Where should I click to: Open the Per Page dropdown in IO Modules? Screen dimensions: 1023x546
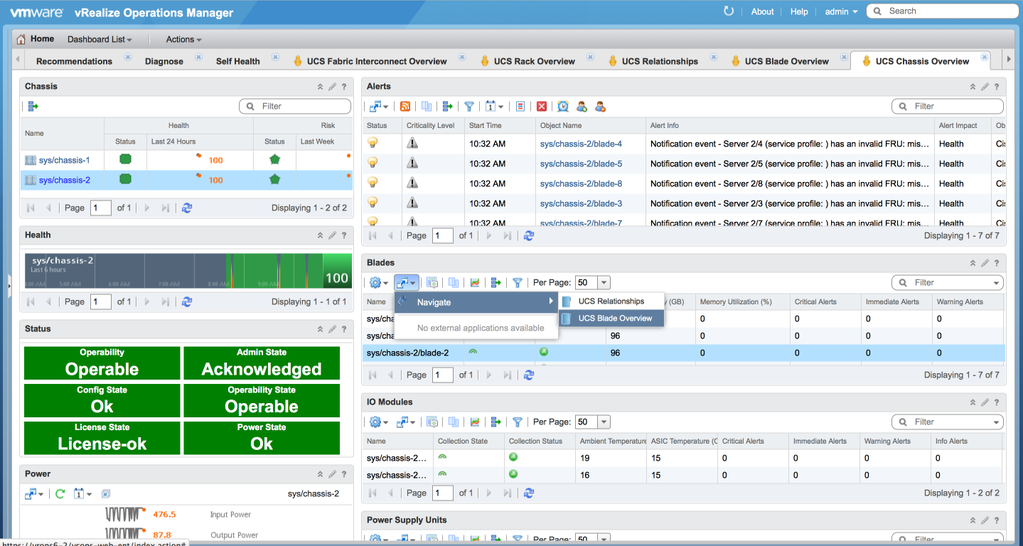(604, 422)
